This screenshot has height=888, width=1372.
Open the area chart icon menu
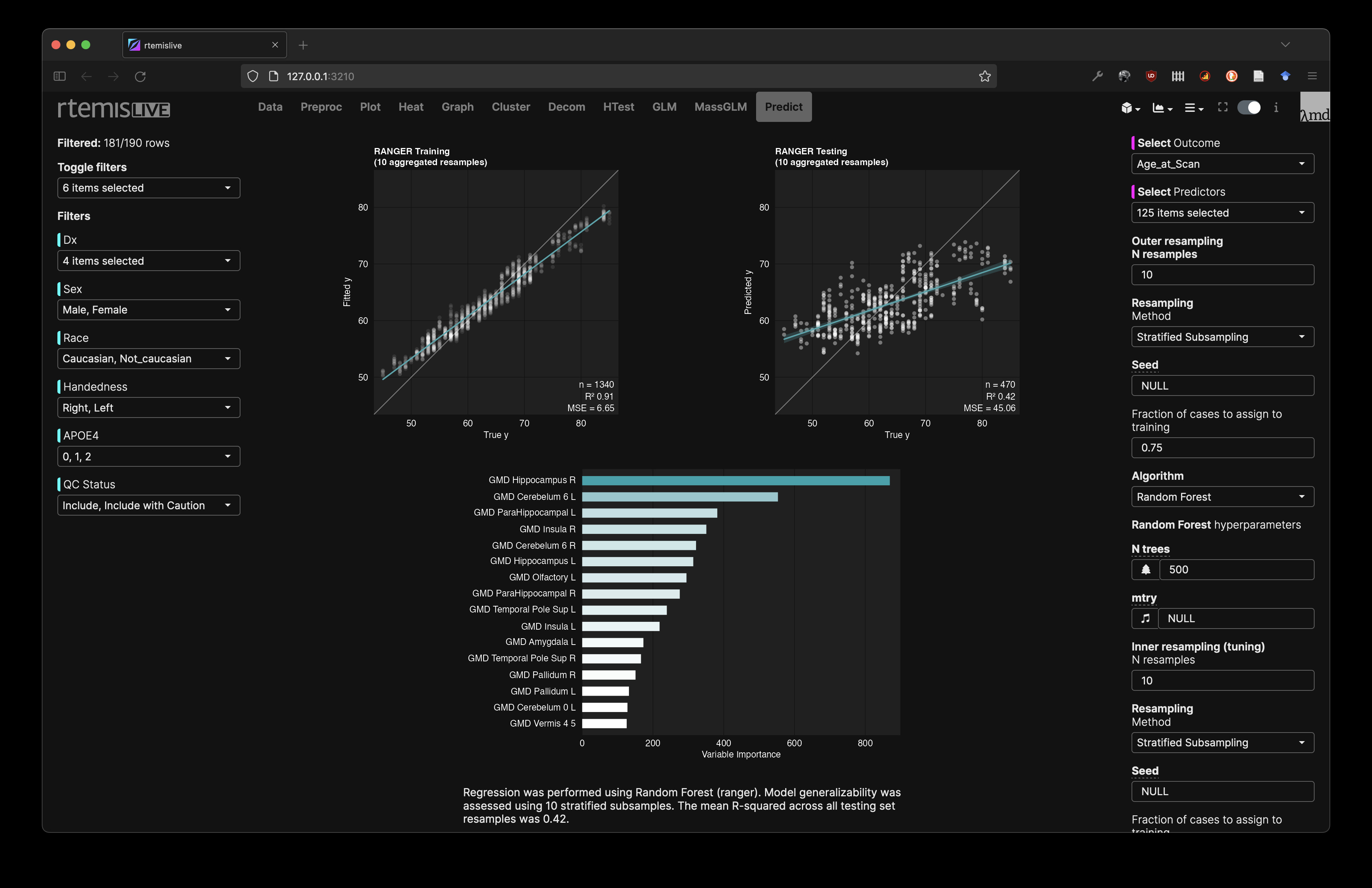pyautogui.click(x=1162, y=108)
